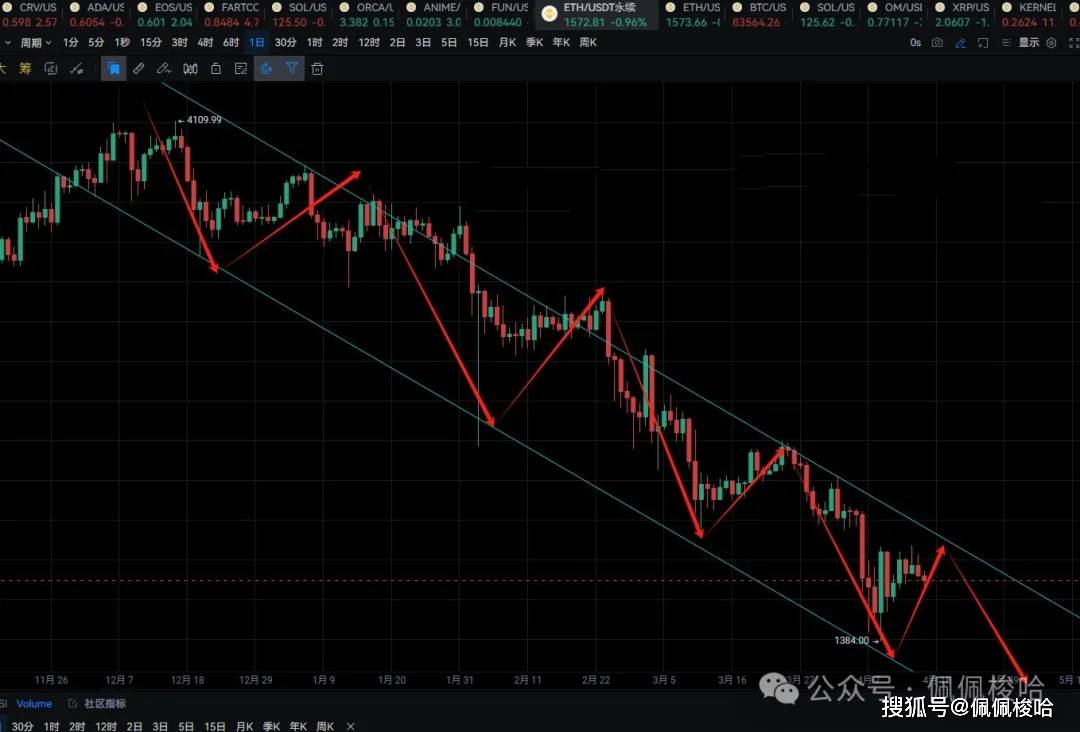Enter fullscreen mode via top-right icon
The width and height of the screenshot is (1080, 732).
1071,43
